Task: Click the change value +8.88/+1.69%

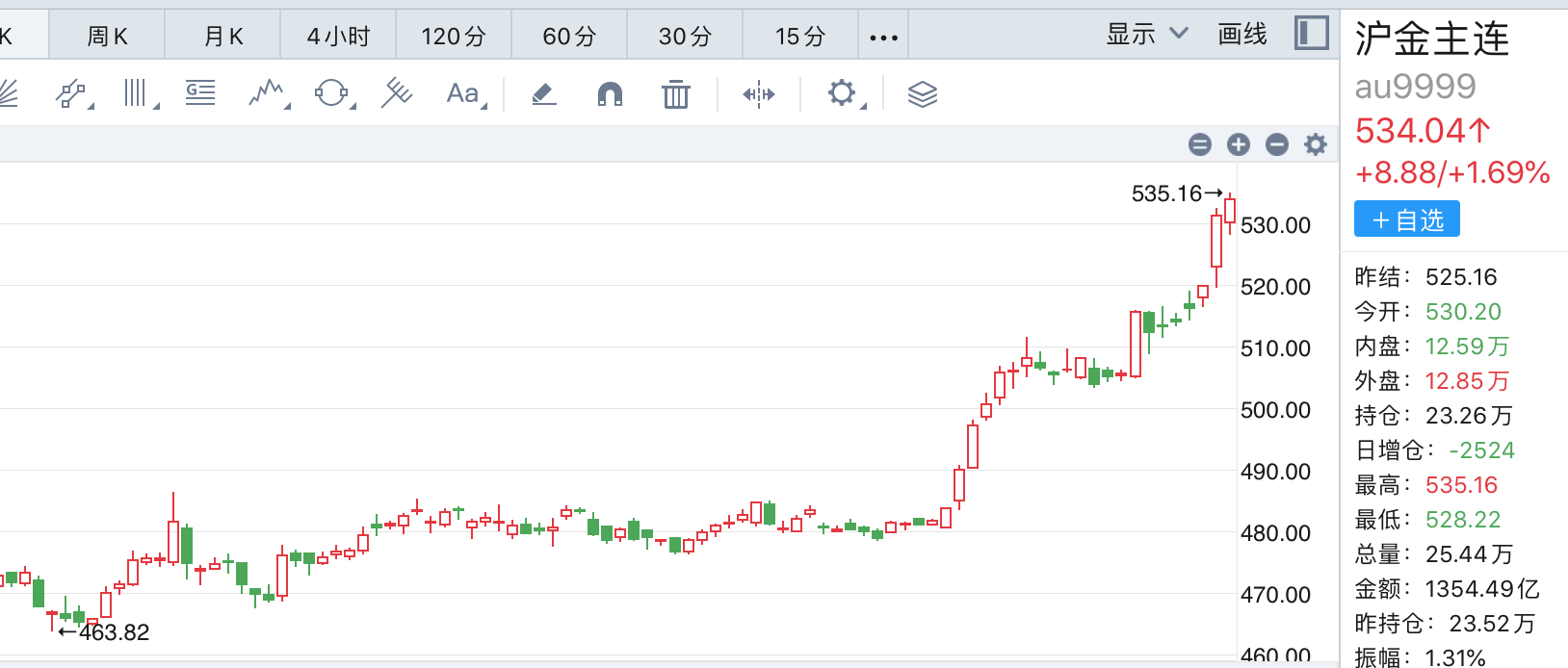Action: [x=1452, y=172]
